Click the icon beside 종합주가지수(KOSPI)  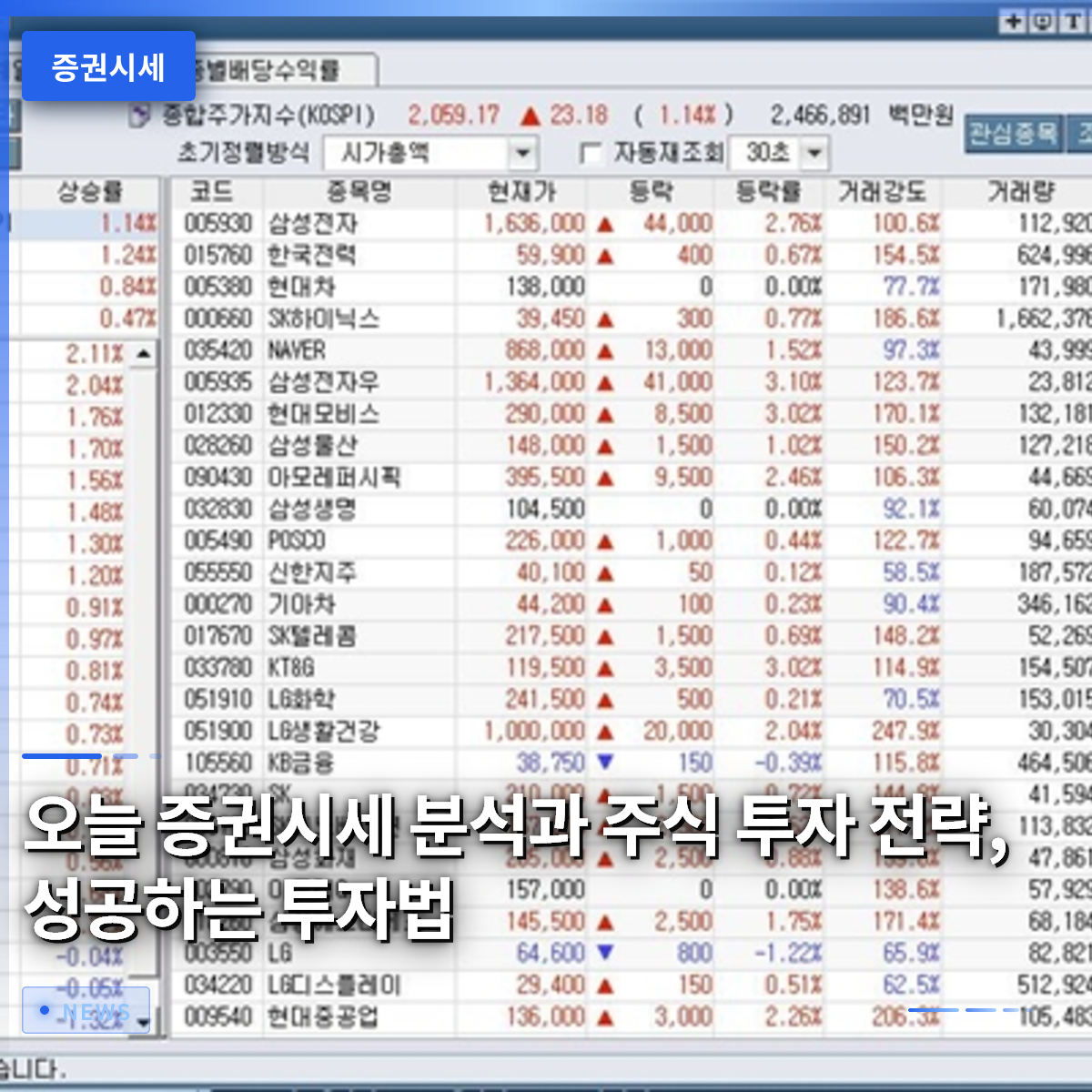coord(139,116)
